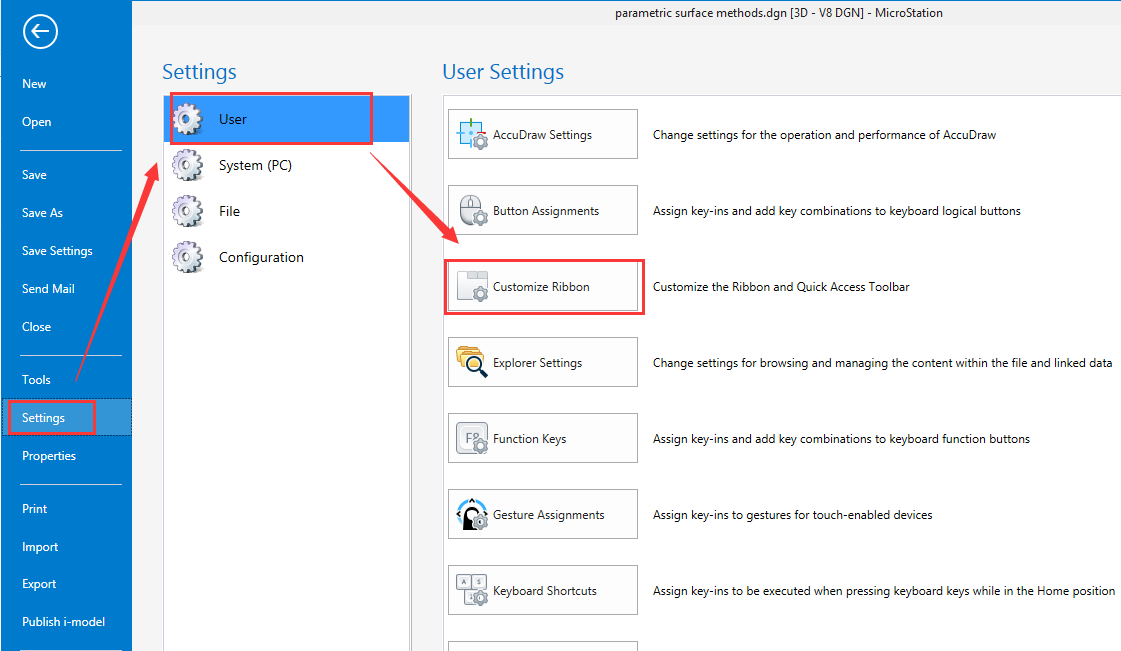The height and width of the screenshot is (651, 1121).
Task: Click the Explorer Settings magnifier icon
Action: [473, 362]
